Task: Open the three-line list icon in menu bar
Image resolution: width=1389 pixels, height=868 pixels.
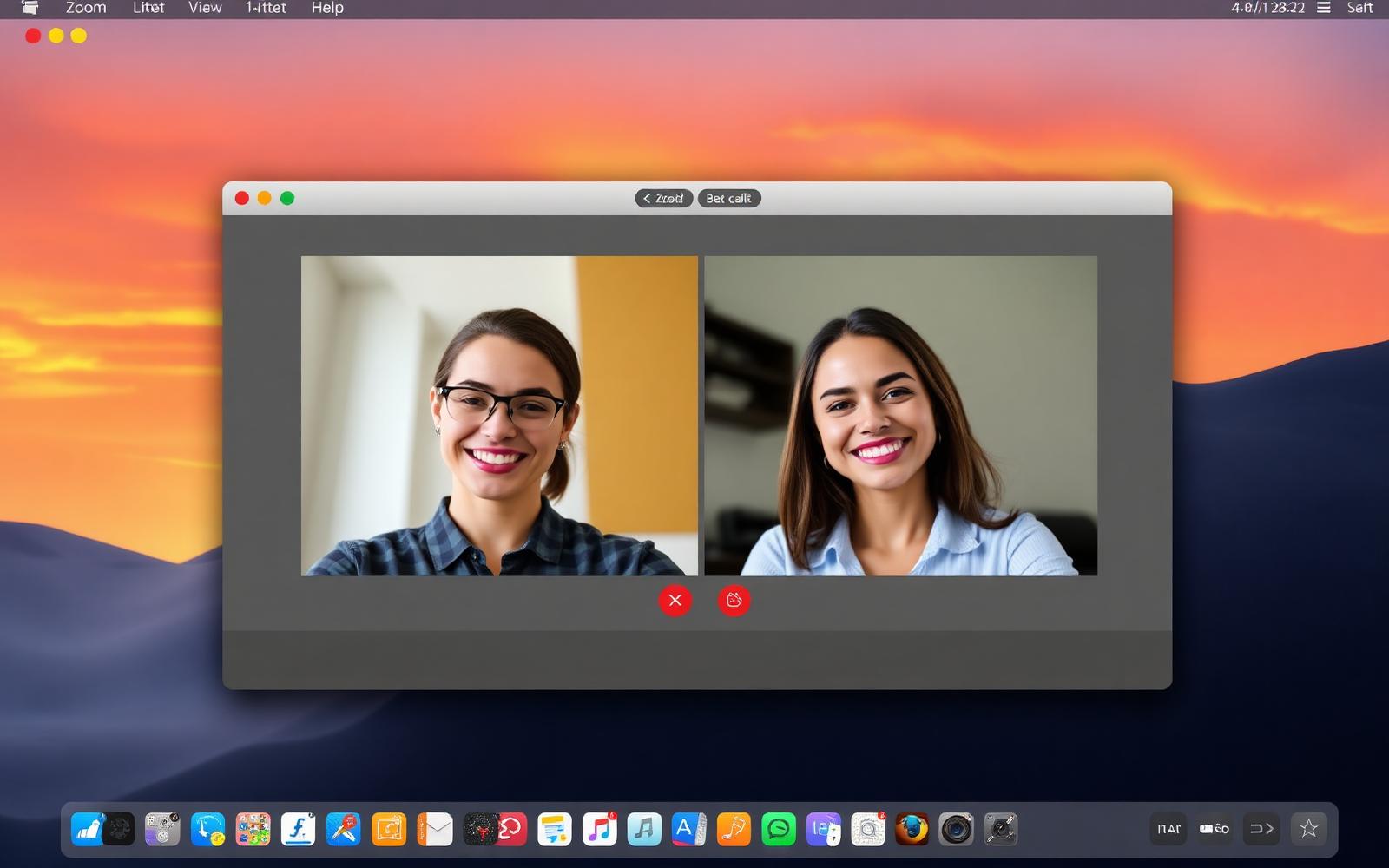Action: pos(1324,8)
